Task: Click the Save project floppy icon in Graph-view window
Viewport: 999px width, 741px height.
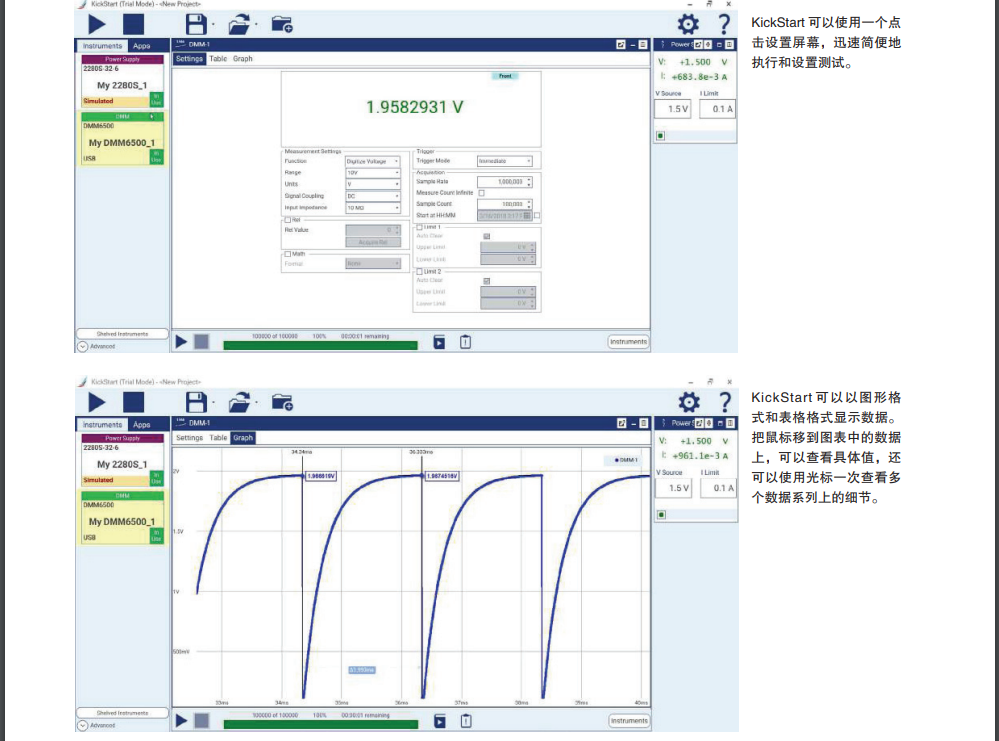Action: pyautogui.click(x=196, y=403)
